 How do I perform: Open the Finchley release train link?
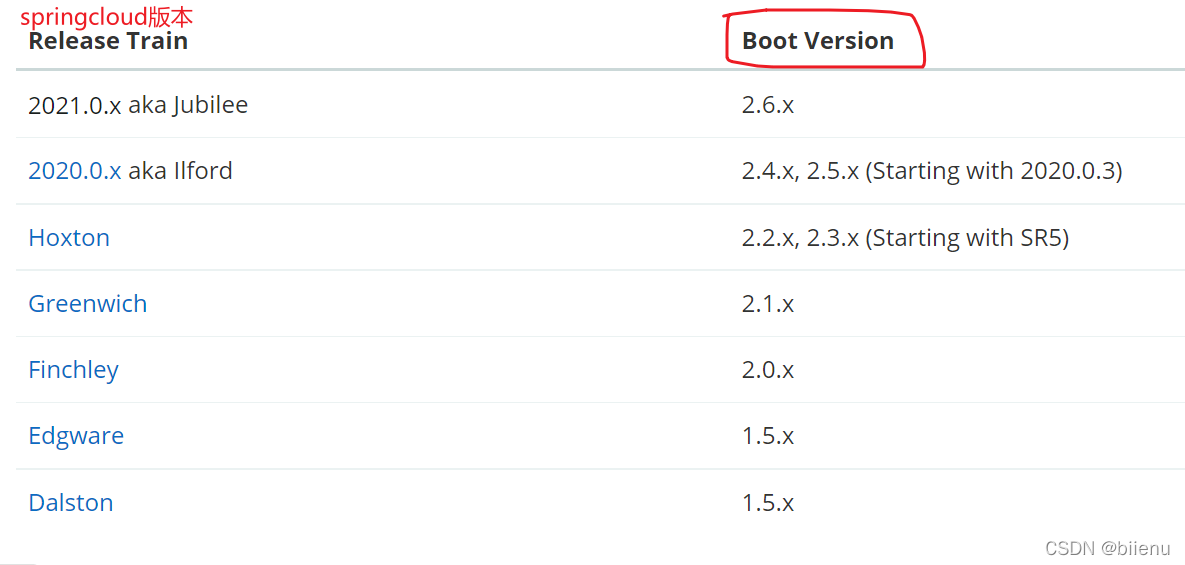click(73, 370)
